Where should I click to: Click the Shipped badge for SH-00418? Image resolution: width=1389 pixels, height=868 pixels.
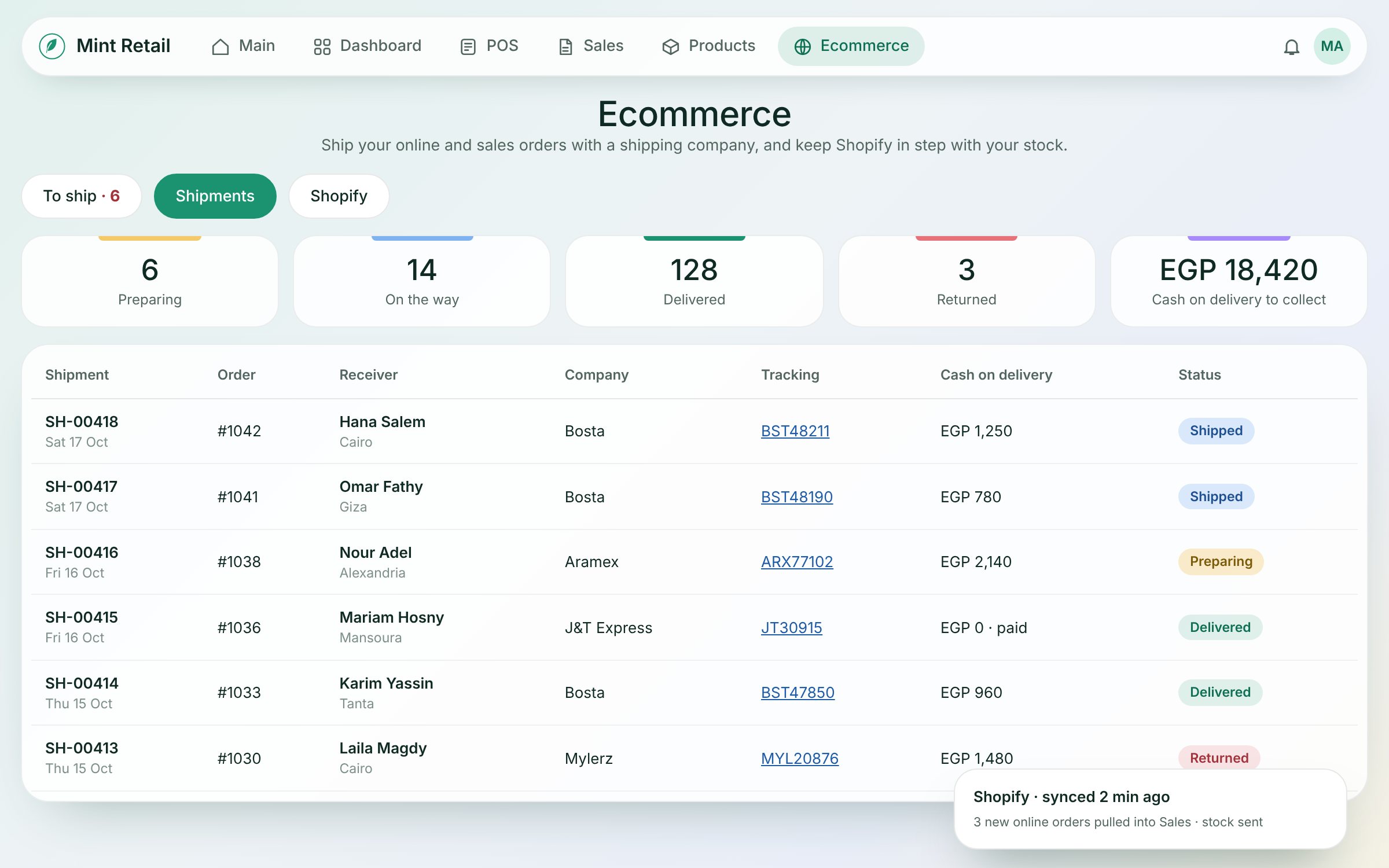click(x=1216, y=431)
